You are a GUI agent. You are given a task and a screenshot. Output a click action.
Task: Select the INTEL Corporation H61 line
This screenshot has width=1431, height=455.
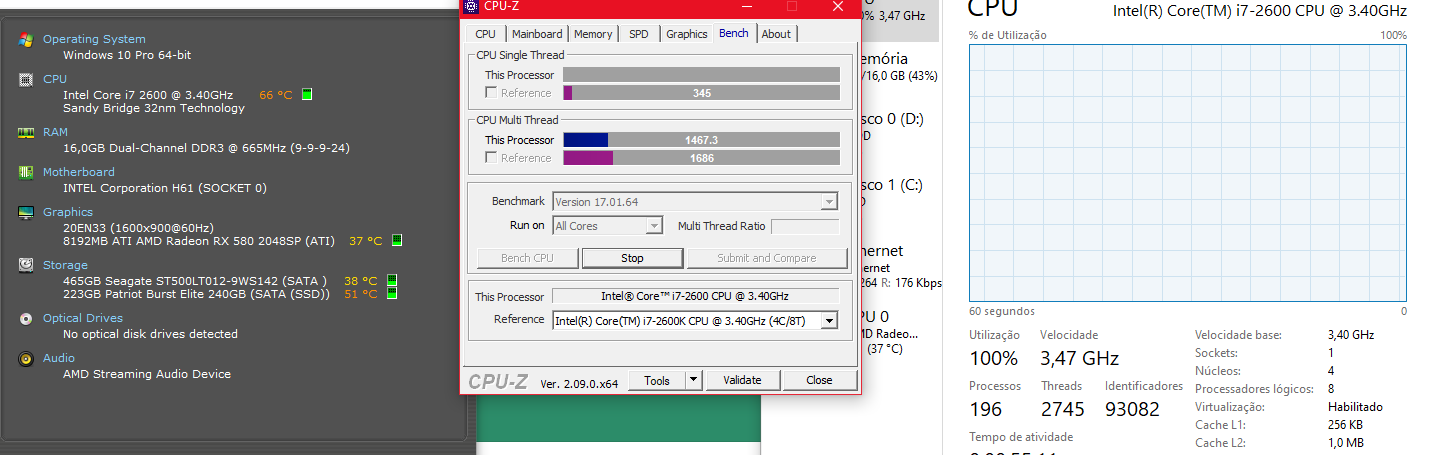click(x=165, y=188)
